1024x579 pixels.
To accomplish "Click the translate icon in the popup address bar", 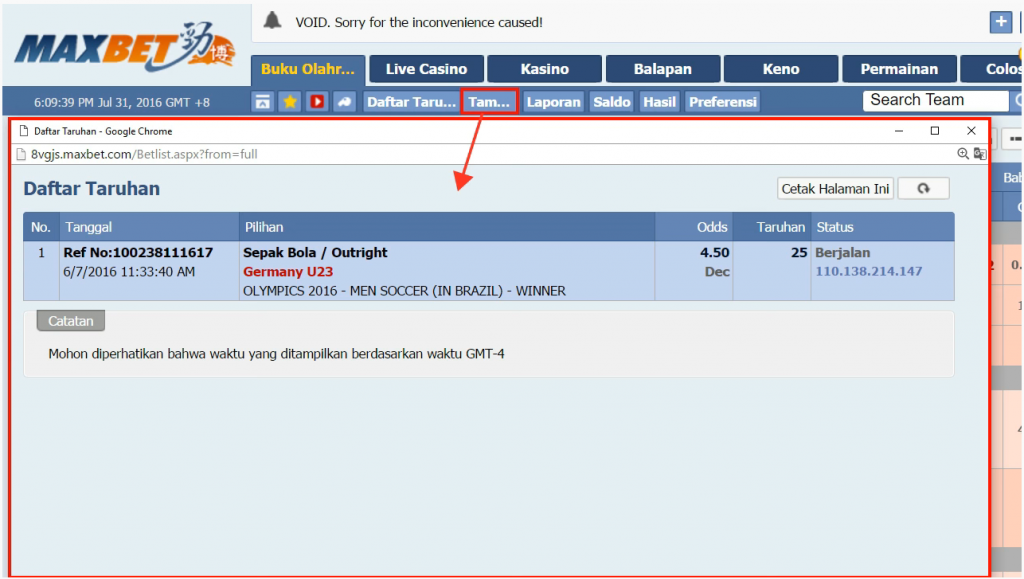I will click(x=980, y=154).
